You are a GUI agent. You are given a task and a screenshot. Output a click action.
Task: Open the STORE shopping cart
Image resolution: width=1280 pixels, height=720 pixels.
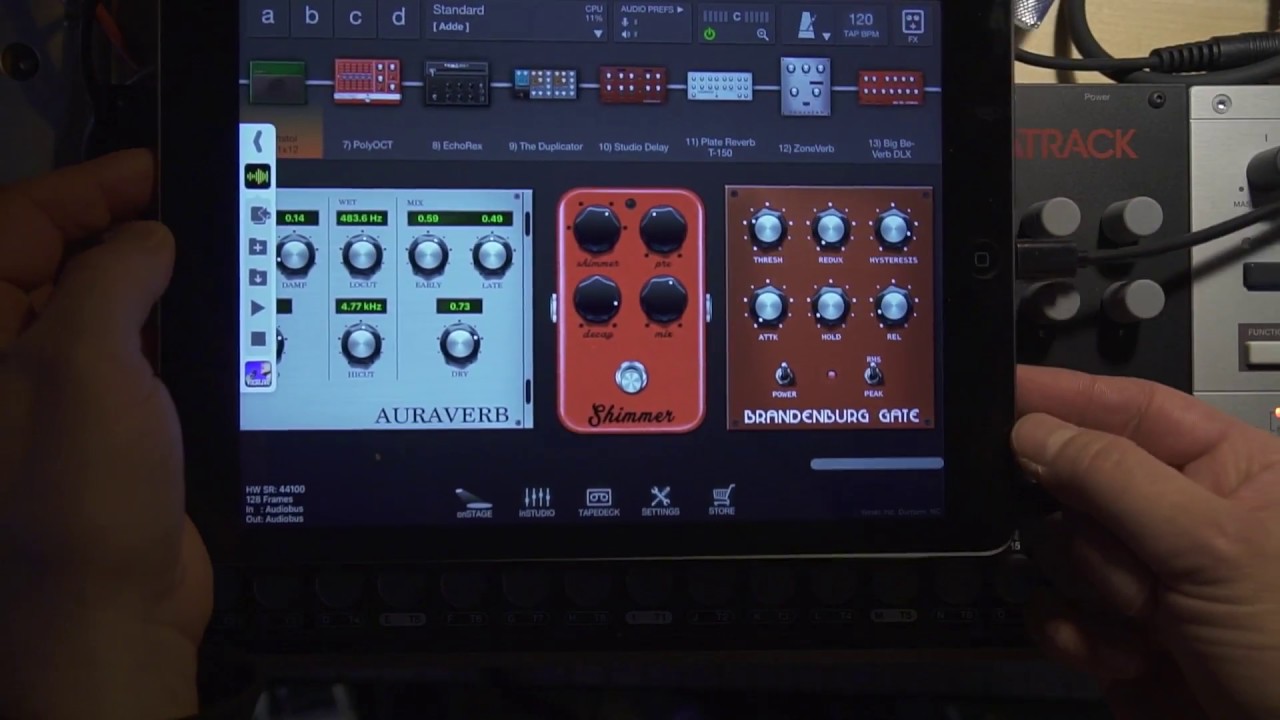[x=722, y=500]
